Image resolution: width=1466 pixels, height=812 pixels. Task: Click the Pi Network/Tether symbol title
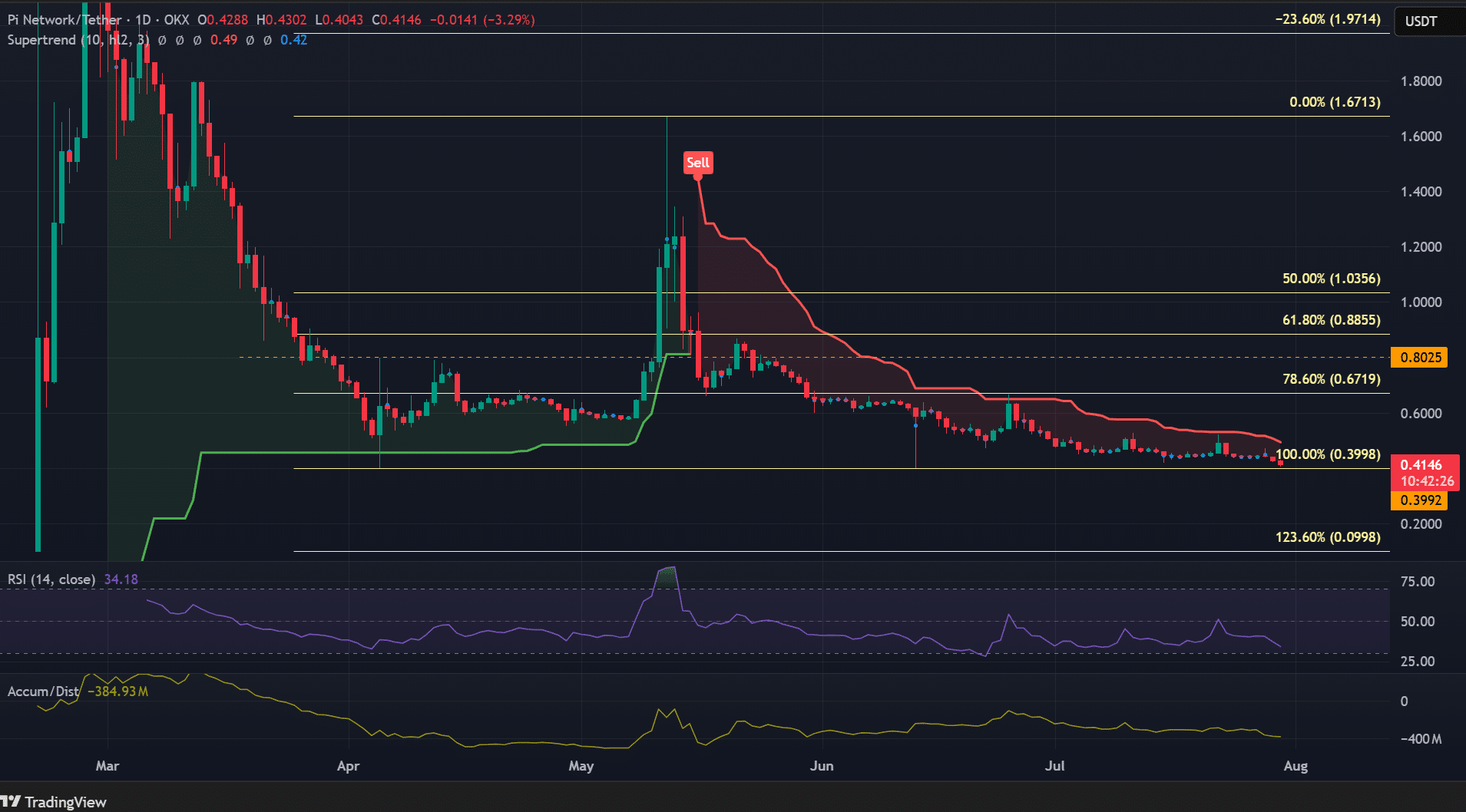[65, 19]
